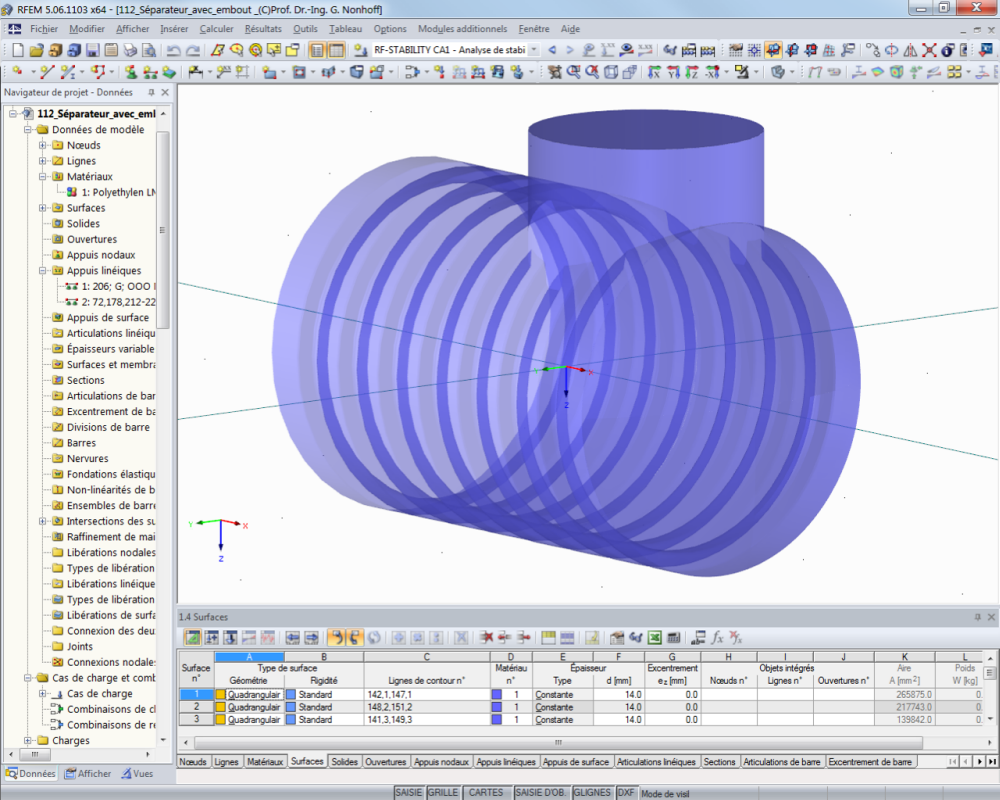The image size is (1000, 800).
Task: Click blue rigidity swatch in surface row 3
Action: (290, 720)
